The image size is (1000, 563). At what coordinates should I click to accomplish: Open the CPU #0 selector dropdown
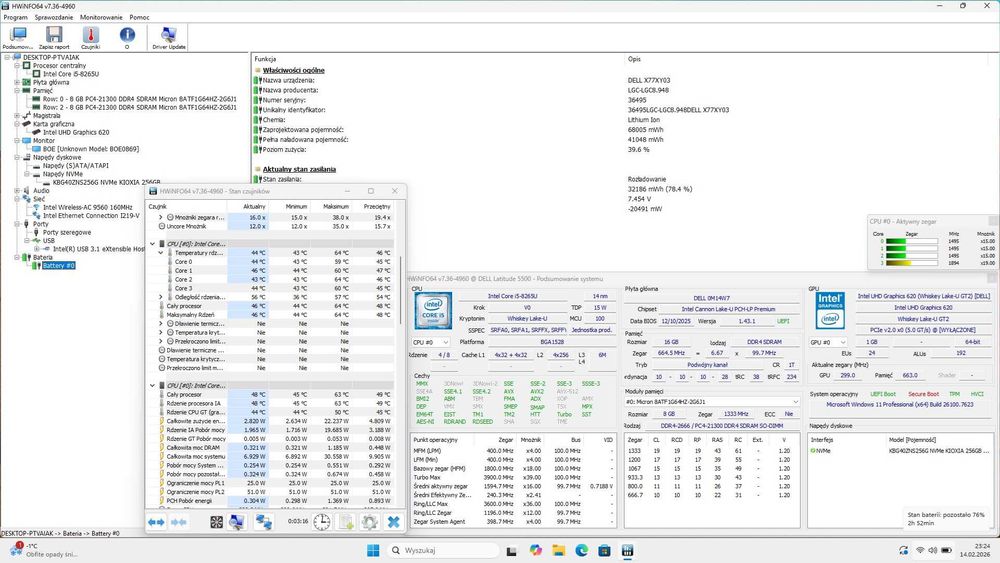click(430, 342)
